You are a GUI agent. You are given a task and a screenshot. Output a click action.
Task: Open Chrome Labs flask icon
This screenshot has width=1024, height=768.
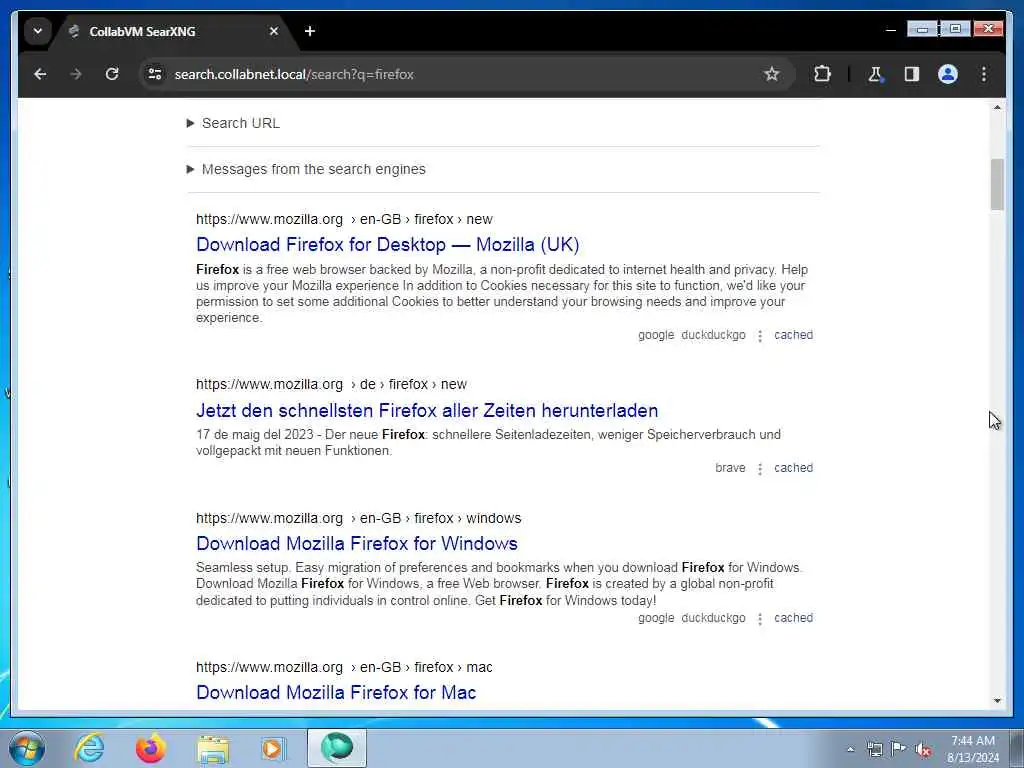pyautogui.click(x=875, y=74)
